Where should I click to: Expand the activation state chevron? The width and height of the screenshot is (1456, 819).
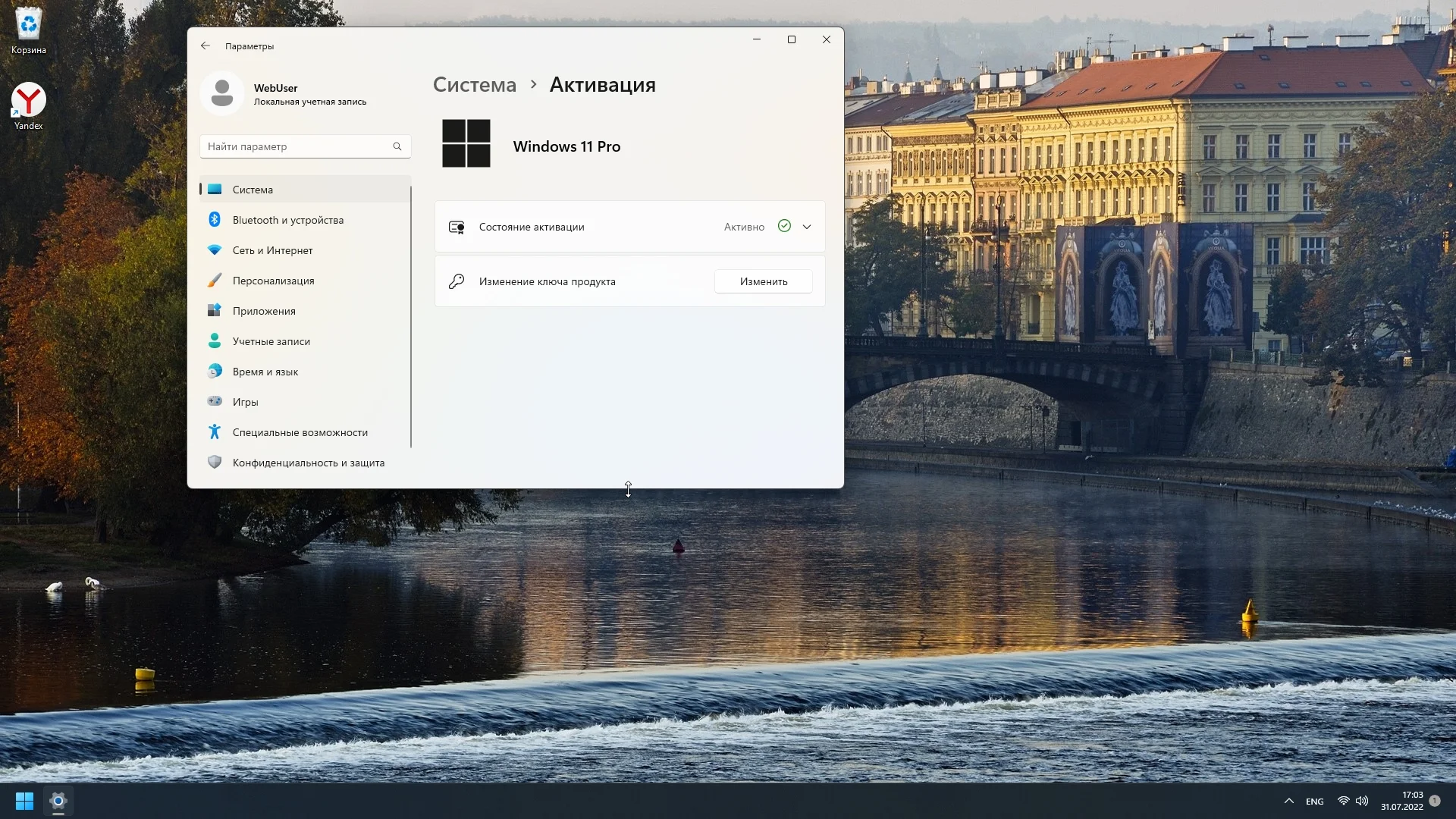pos(807,227)
